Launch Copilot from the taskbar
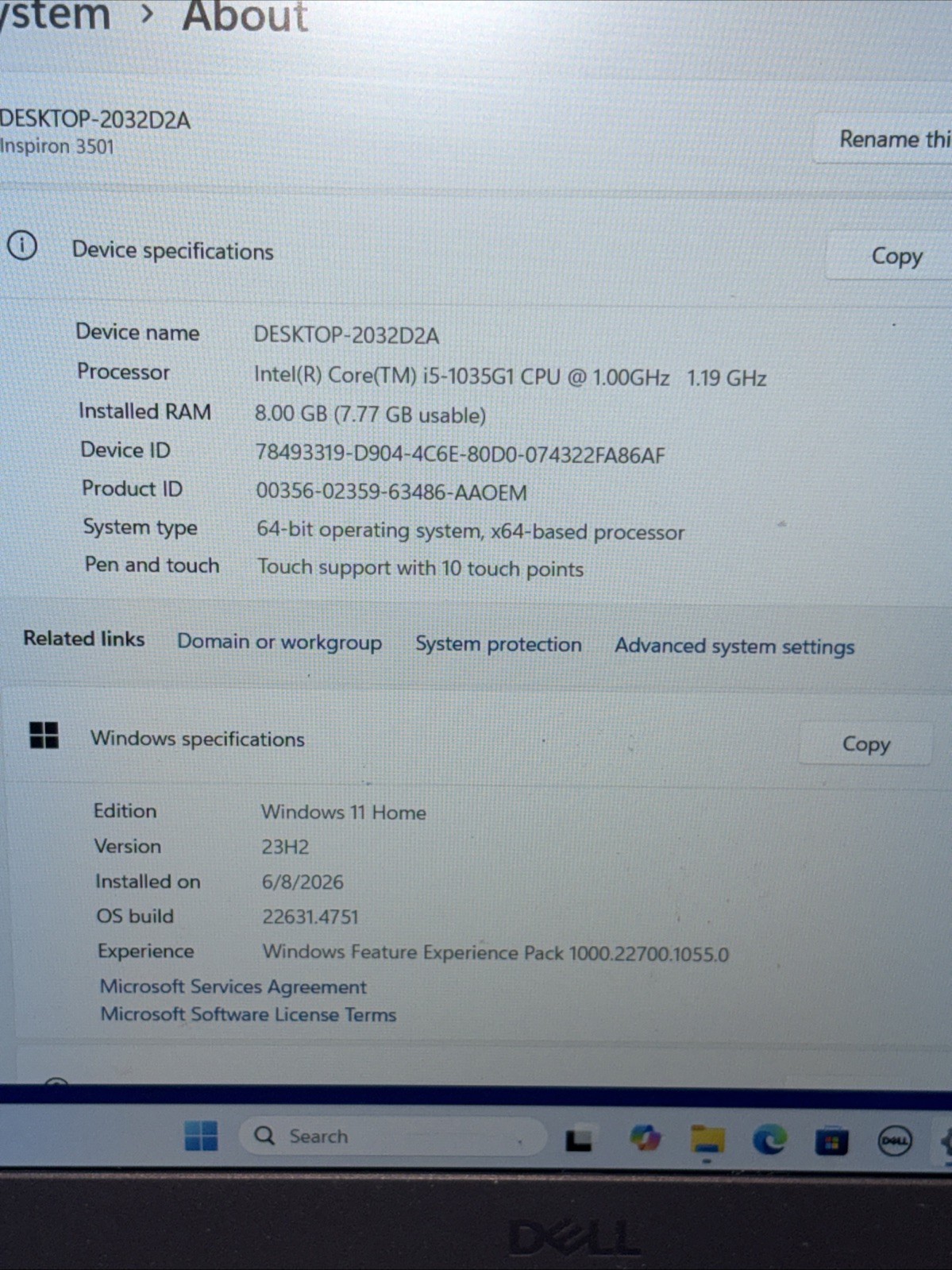 pyautogui.click(x=645, y=1139)
